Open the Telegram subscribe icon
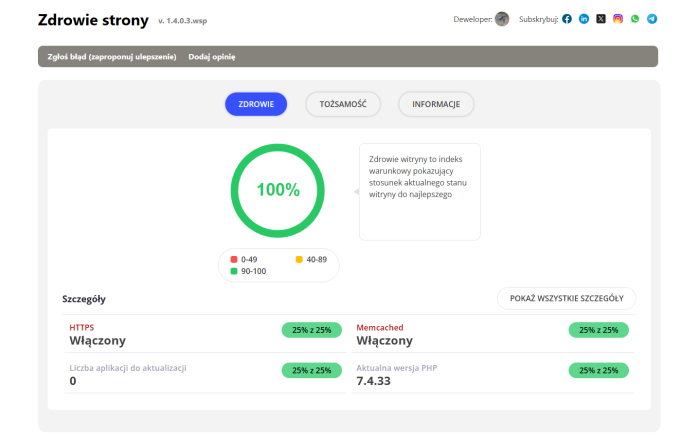Screen dimensions: 700x439 tap(652, 19)
